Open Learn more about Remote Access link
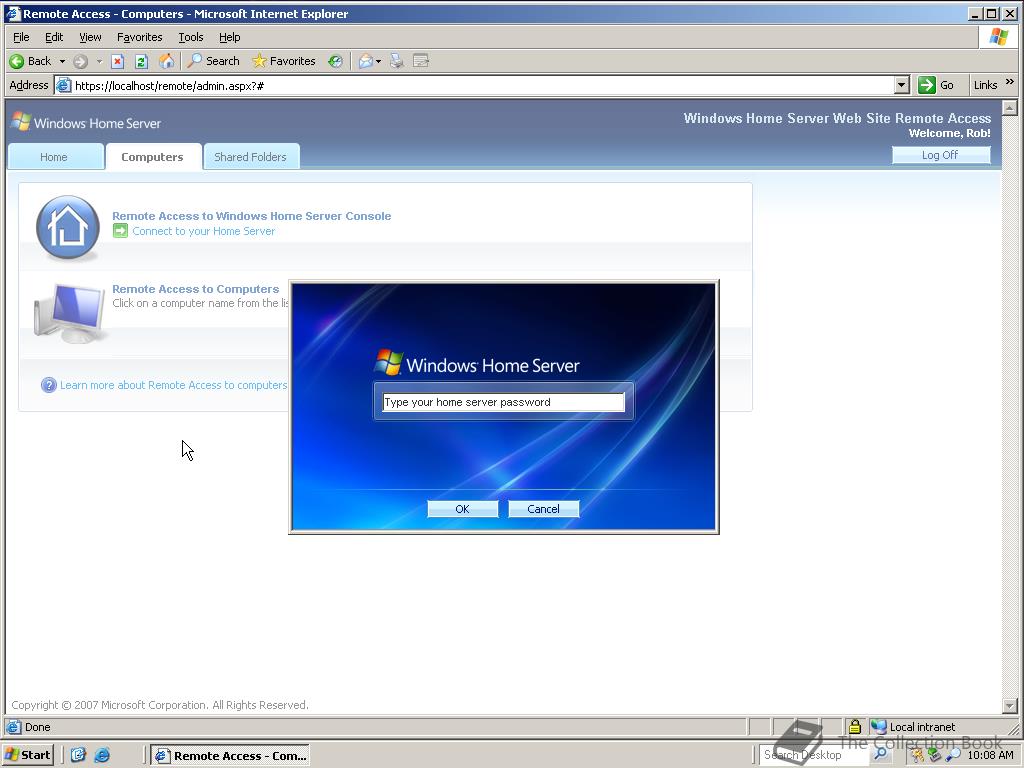The image size is (1024, 768). (174, 385)
